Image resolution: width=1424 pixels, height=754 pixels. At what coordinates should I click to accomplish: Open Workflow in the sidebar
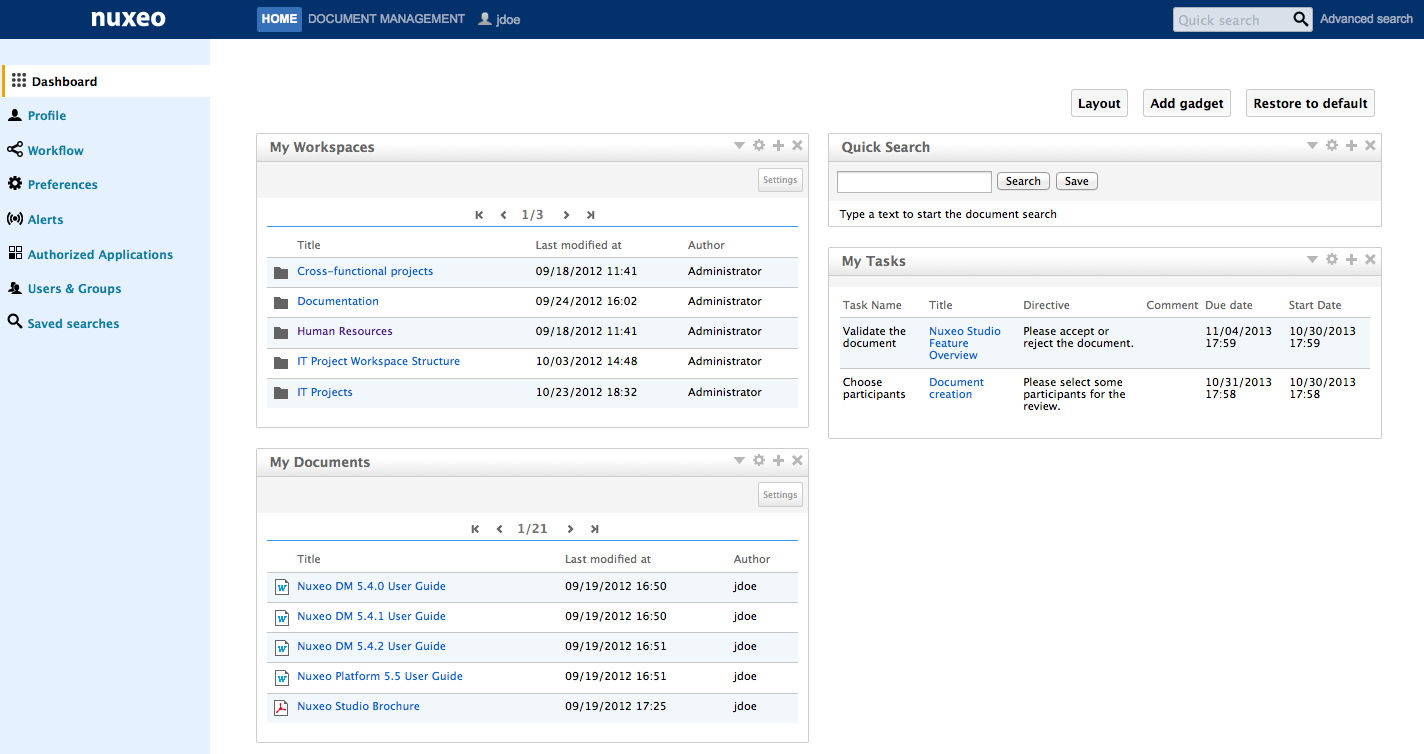pos(55,151)
